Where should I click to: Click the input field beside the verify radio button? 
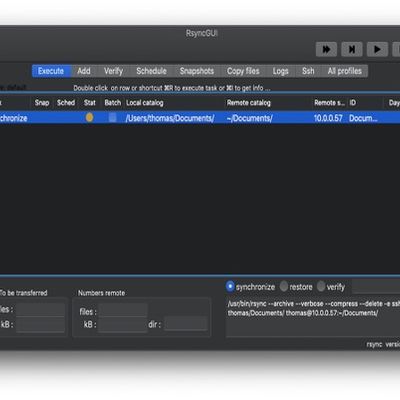(376, 287)
